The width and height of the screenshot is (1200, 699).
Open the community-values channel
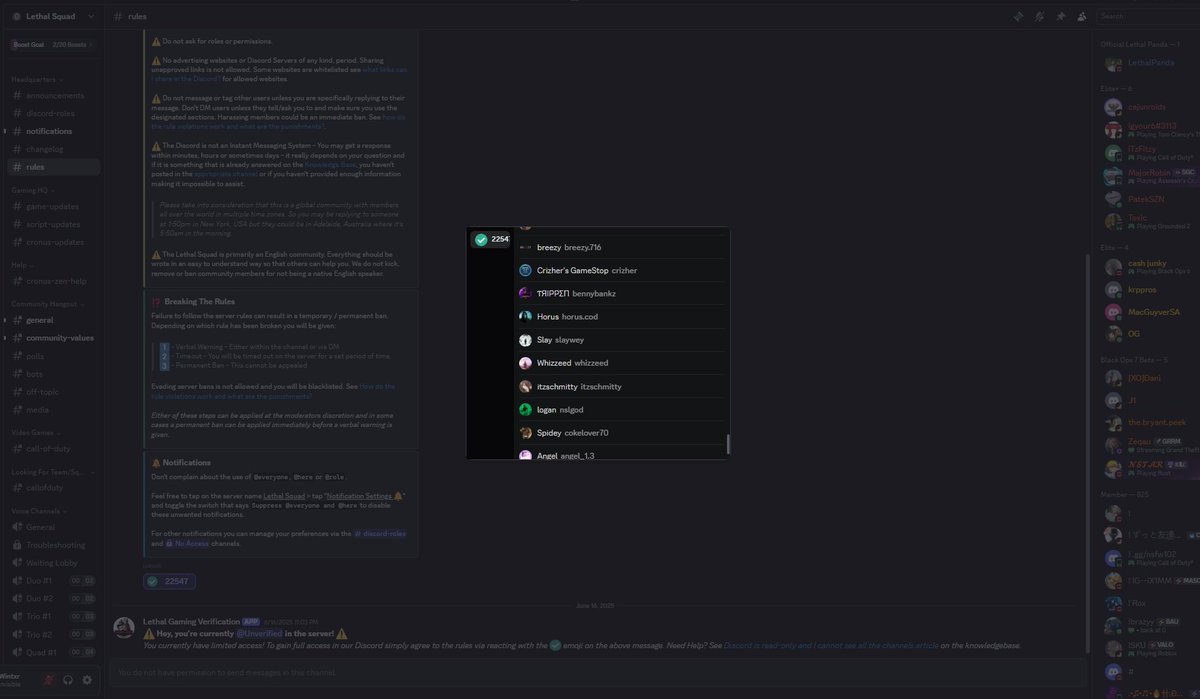pos(54,338)
